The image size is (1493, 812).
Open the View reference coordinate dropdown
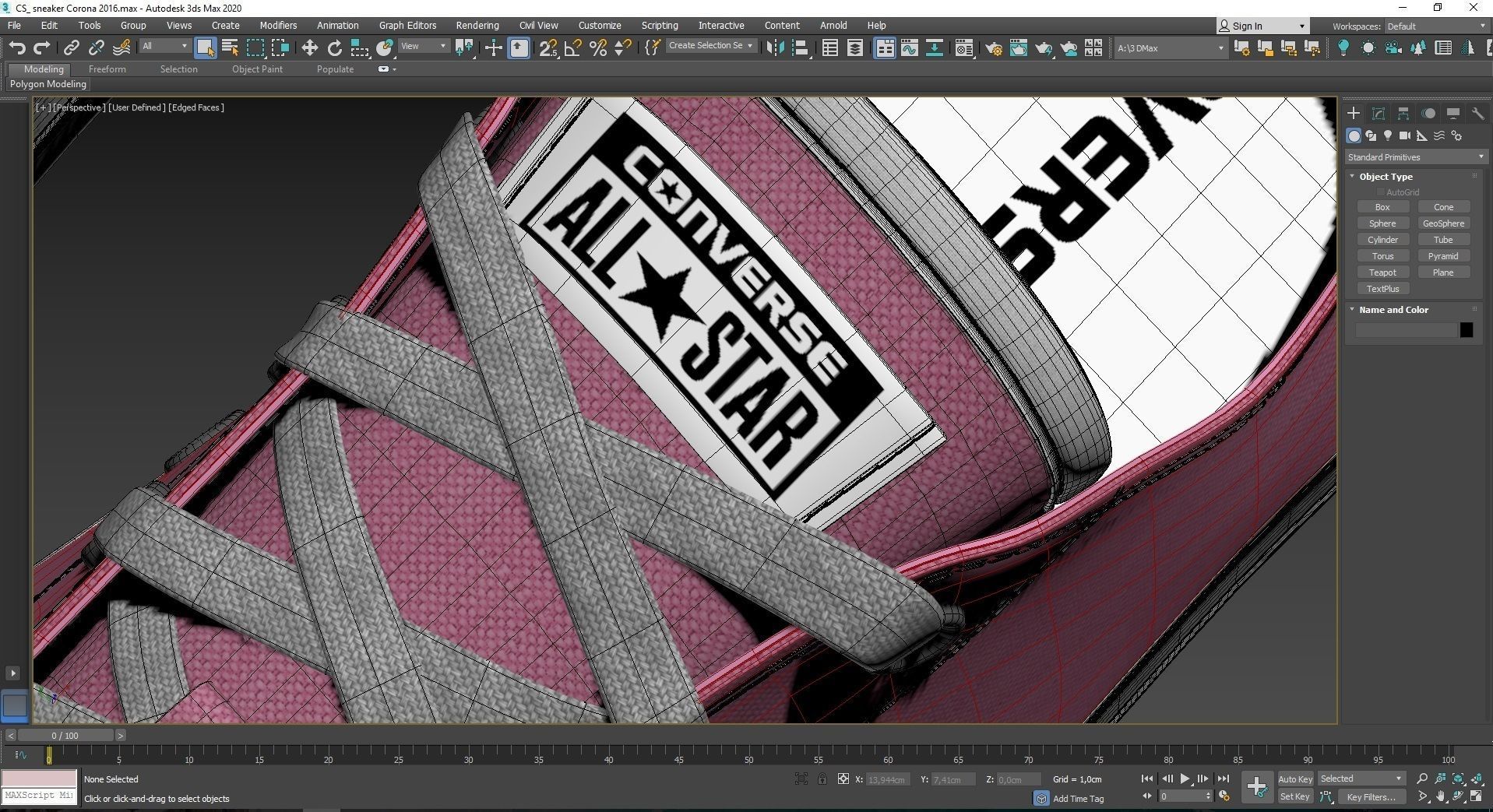(423, 47)
